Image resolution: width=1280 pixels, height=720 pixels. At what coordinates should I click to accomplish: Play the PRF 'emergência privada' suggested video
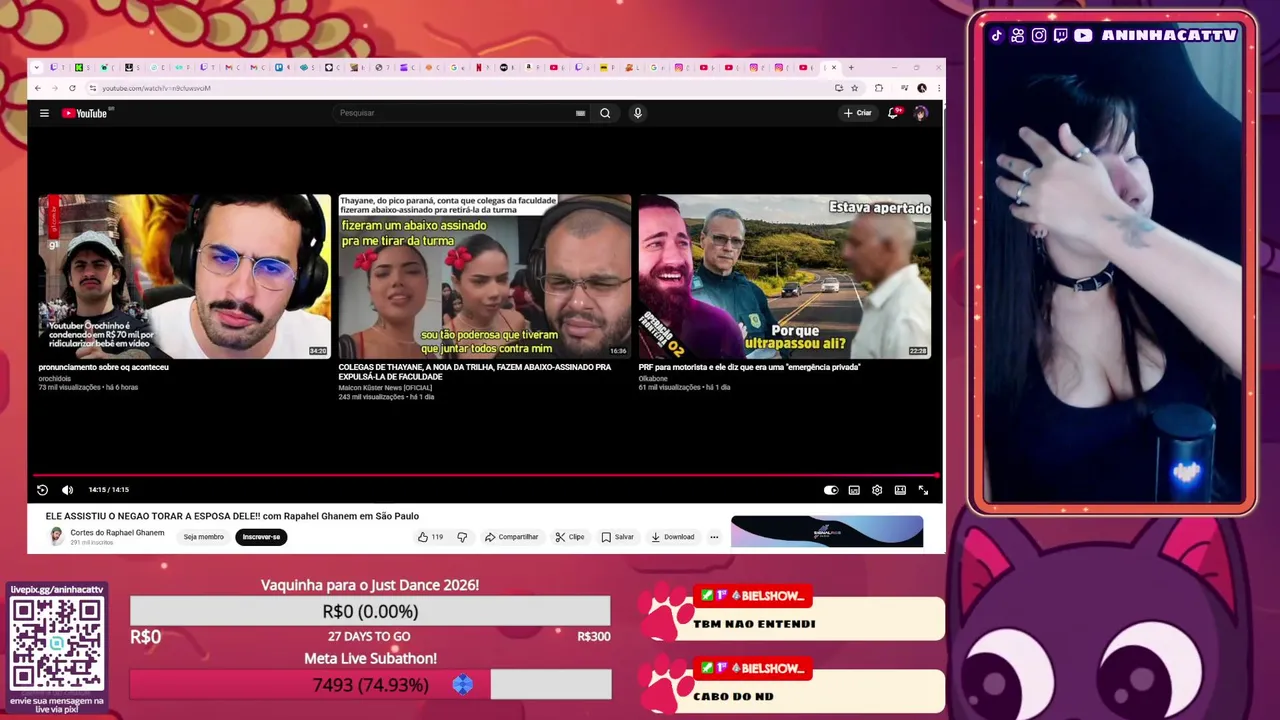pos(785,276)
